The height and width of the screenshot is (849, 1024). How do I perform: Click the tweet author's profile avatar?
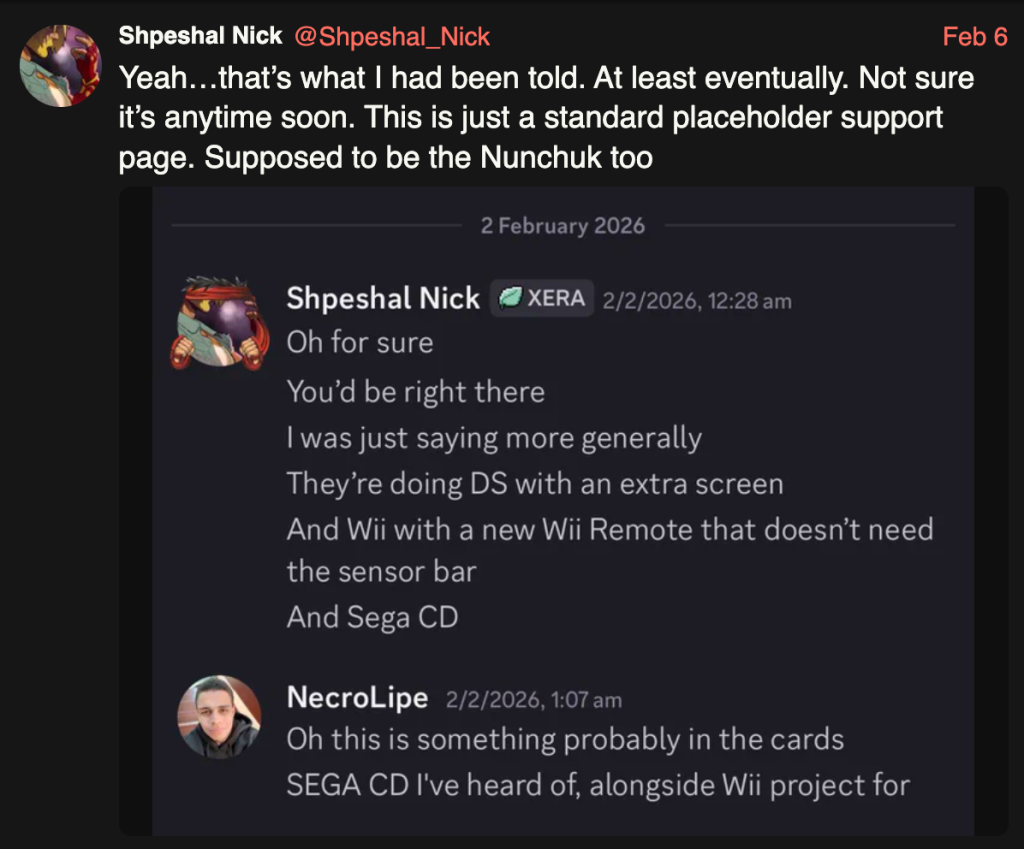(x=60, y=66)
